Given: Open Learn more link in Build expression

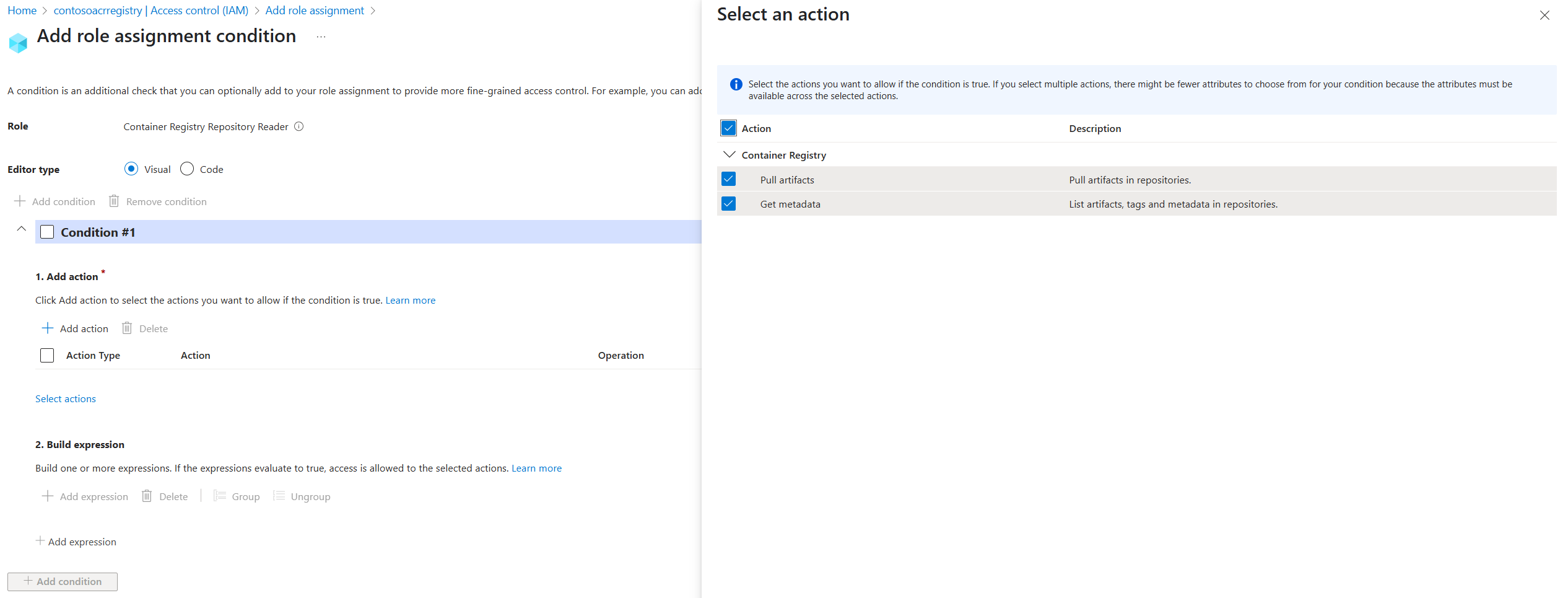Looking at the screenshot, I should point(536,468).
